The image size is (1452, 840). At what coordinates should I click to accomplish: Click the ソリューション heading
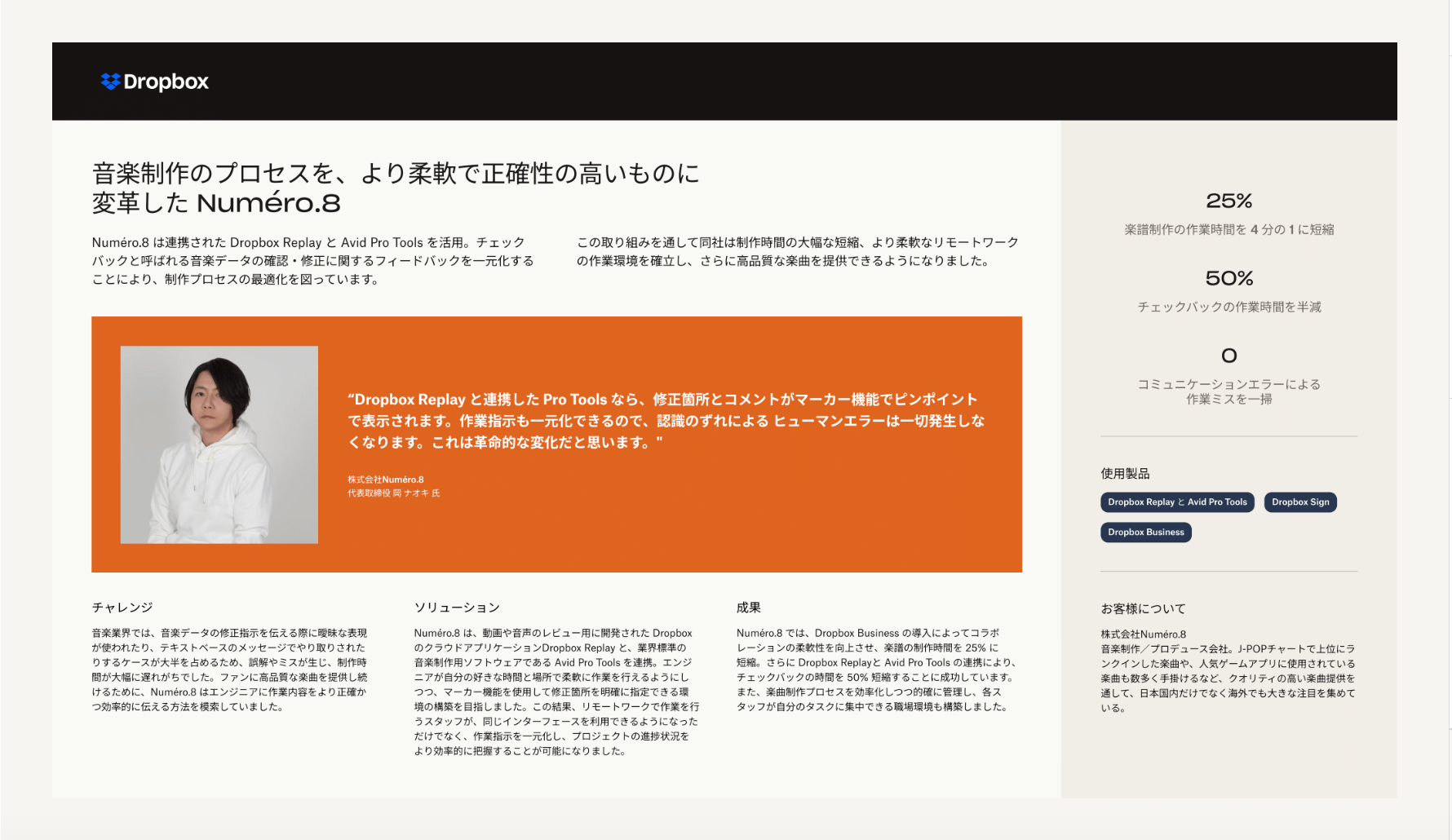[457, 608]
